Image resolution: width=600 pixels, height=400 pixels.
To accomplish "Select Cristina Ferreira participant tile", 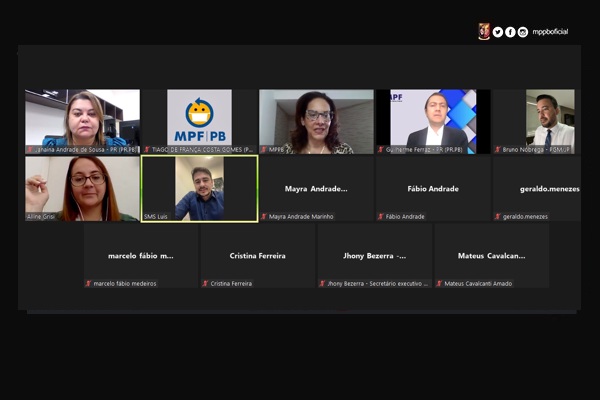I will point(258,256).
